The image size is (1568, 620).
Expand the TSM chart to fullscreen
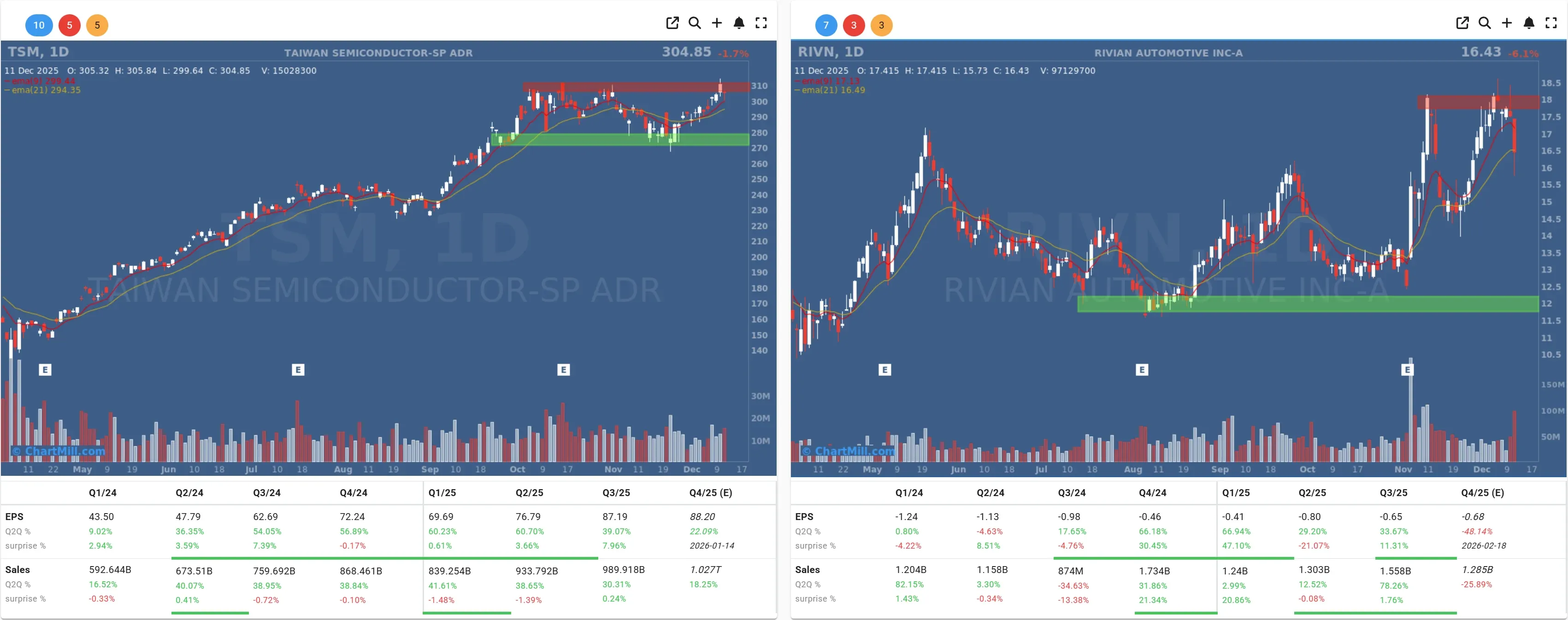[761, 23]
